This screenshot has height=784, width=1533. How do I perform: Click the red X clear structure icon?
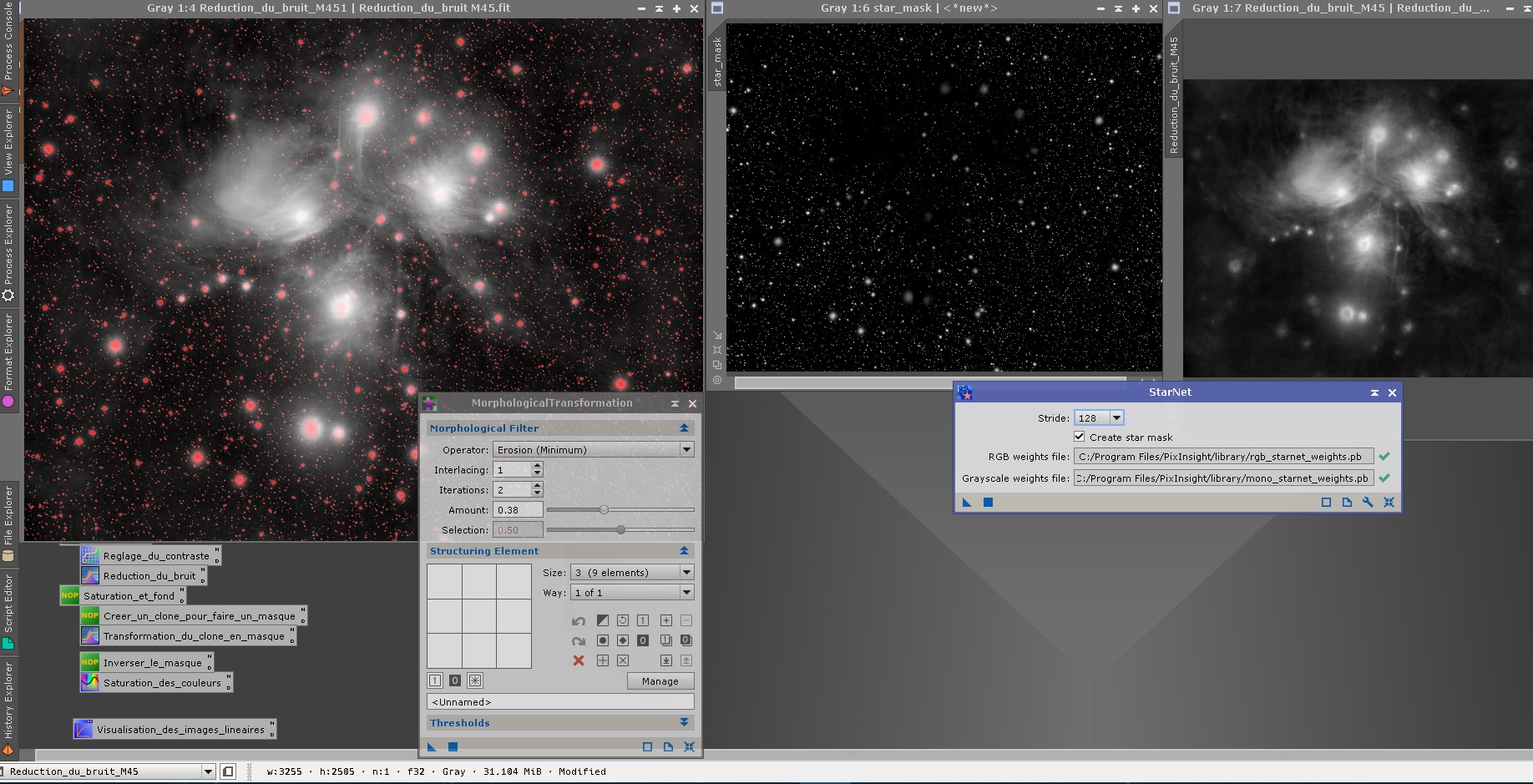pyautogui.click(x=578, y=660)
